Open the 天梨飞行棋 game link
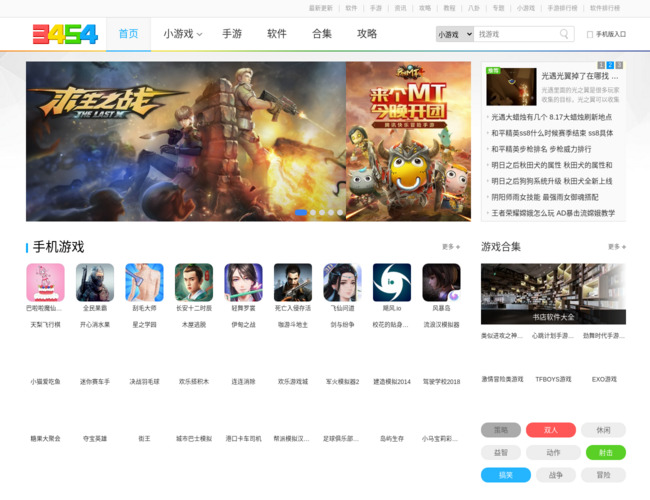This screenshot has height=500, width=650. click(45, 325)
